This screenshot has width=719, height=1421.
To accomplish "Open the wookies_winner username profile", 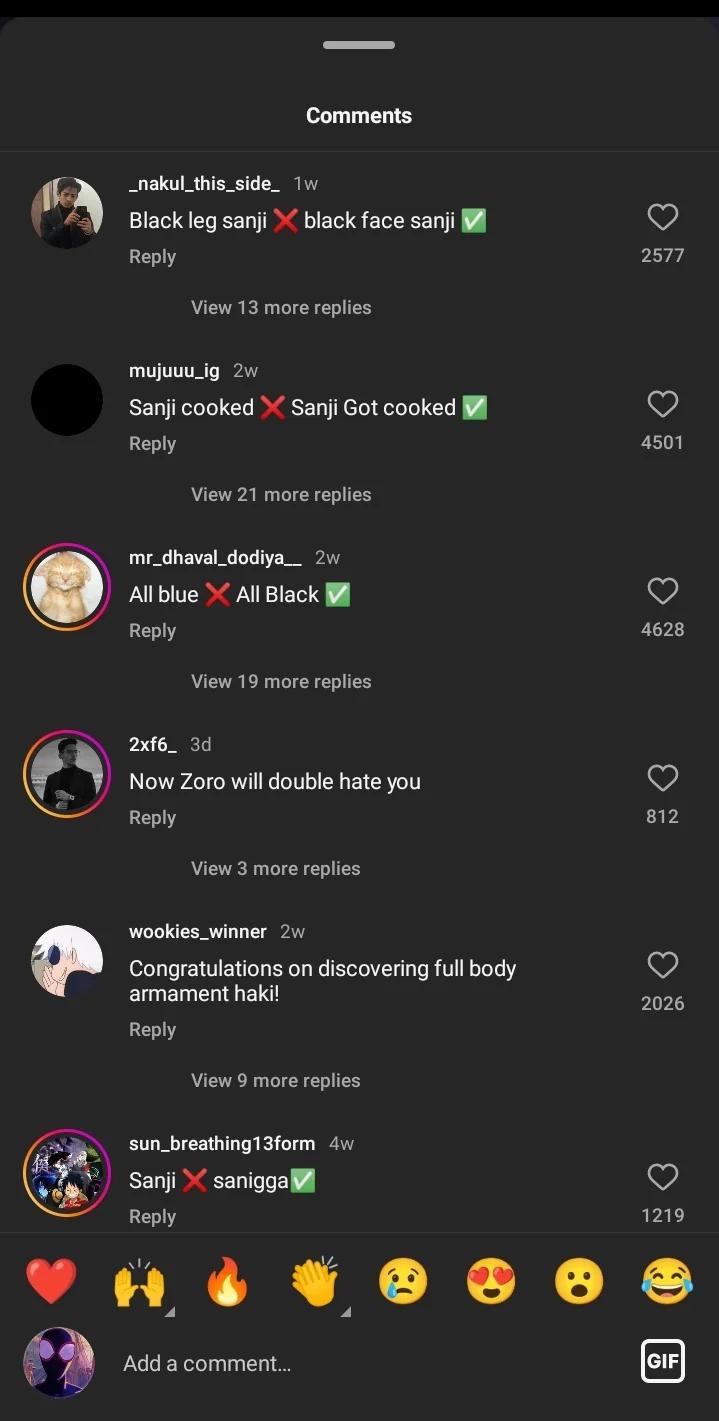I will [198, 931].
